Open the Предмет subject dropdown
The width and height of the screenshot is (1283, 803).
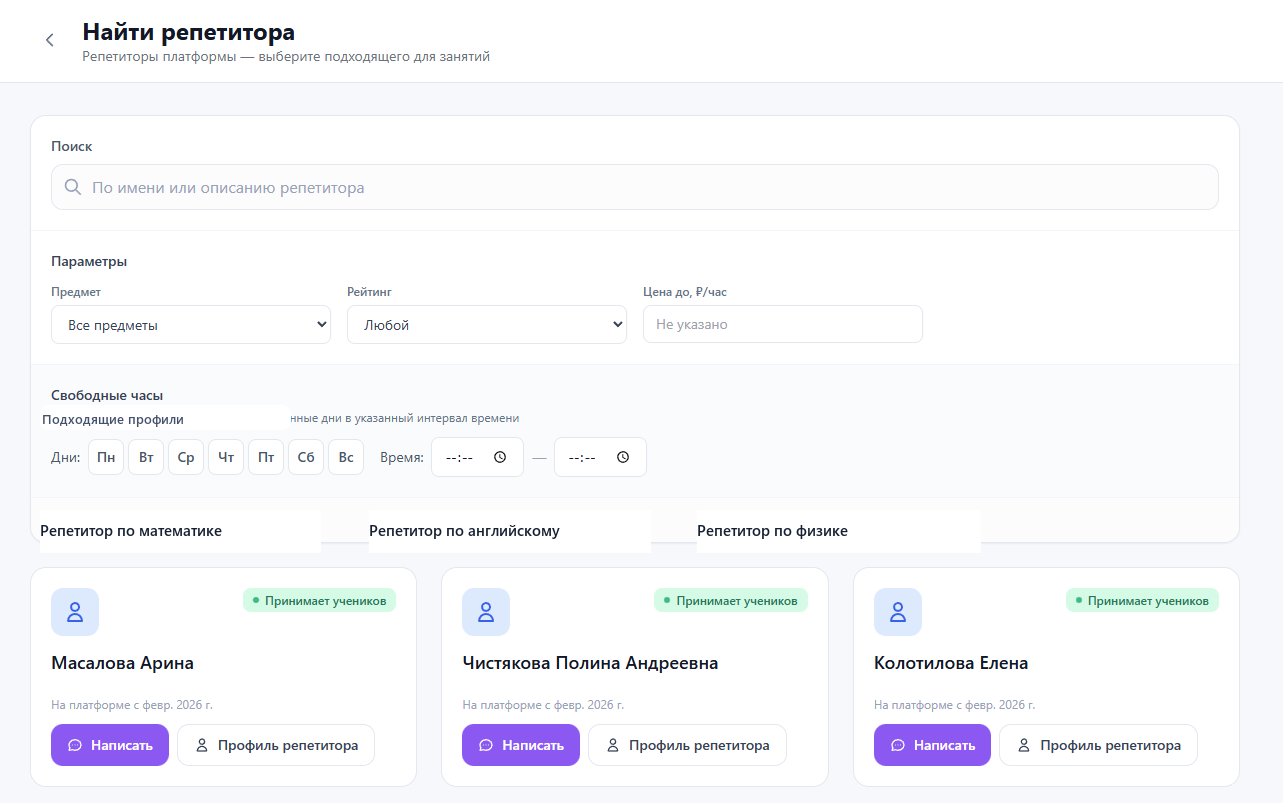(x=191, y=325)
